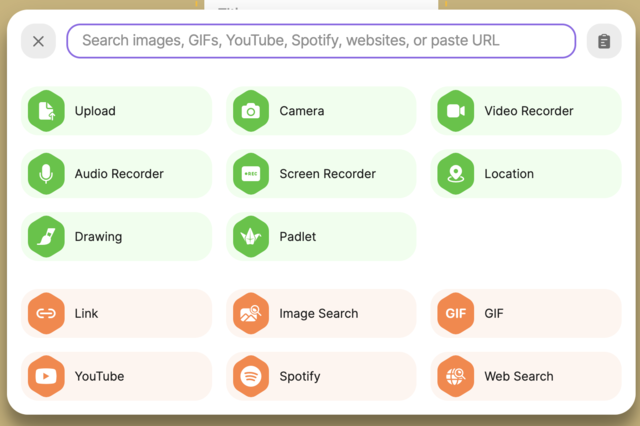
Task: Select the YouTube play icon
Action: point(46,376)
